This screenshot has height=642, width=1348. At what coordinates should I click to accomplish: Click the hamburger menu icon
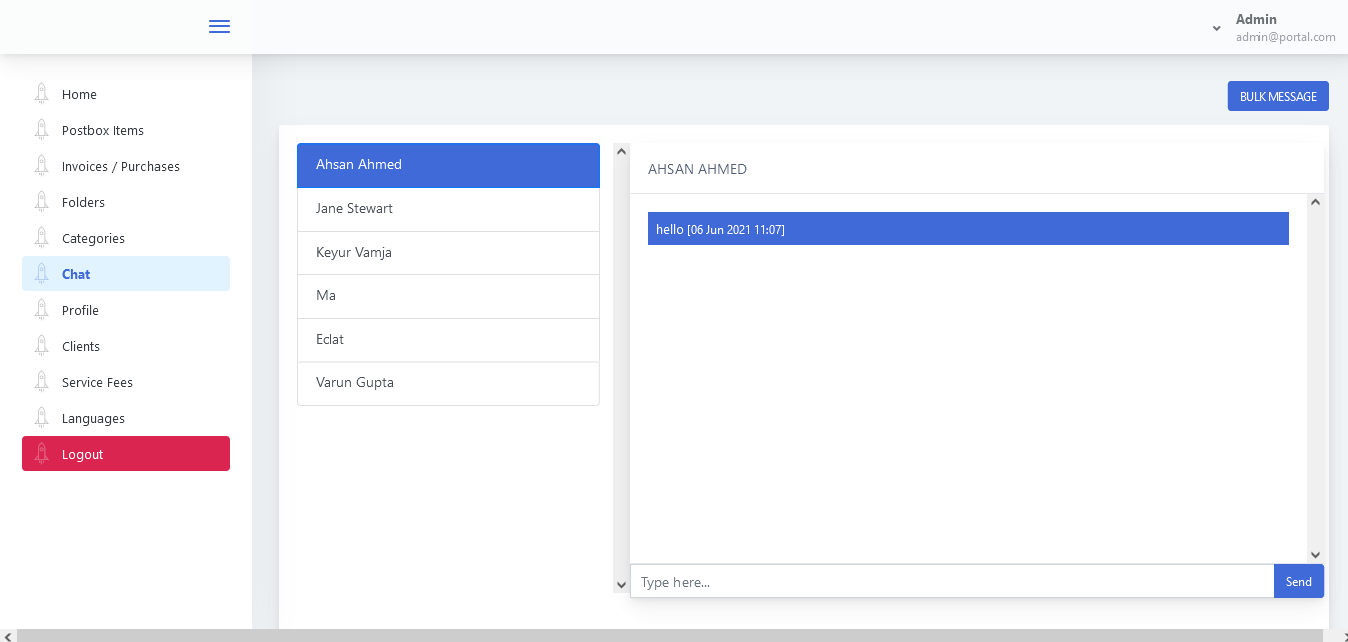219,26
